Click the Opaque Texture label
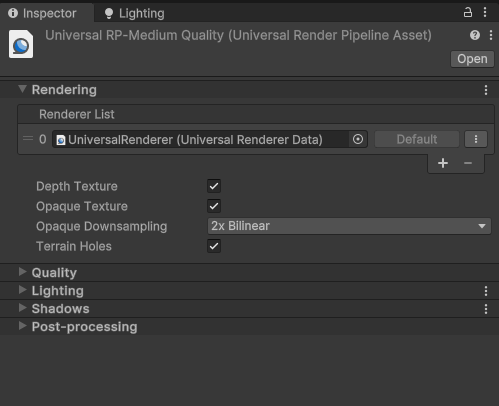The width and height of the screenshot is (499, 406). coord(82,207)
